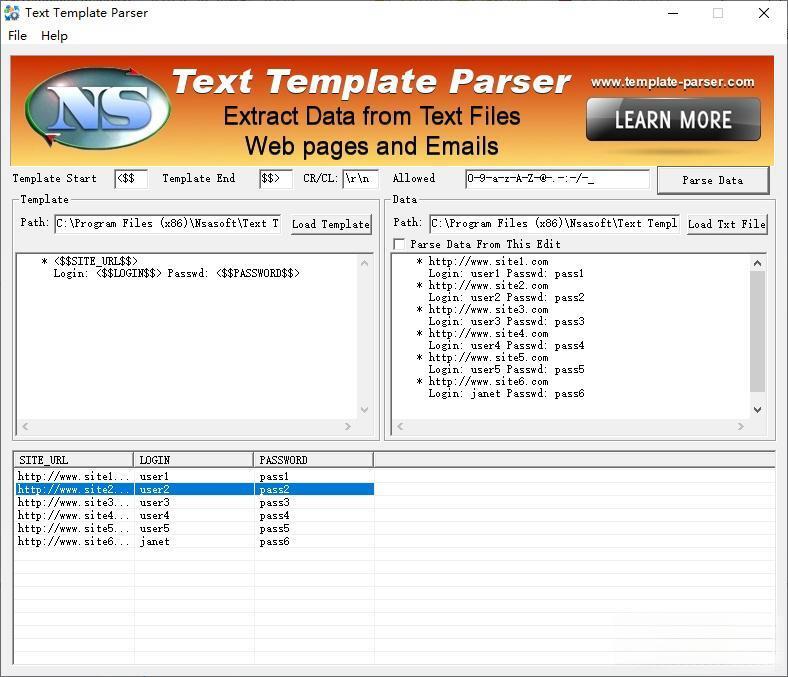
Task: Focus the Allowed characters input field
Action: coord(557,178)
